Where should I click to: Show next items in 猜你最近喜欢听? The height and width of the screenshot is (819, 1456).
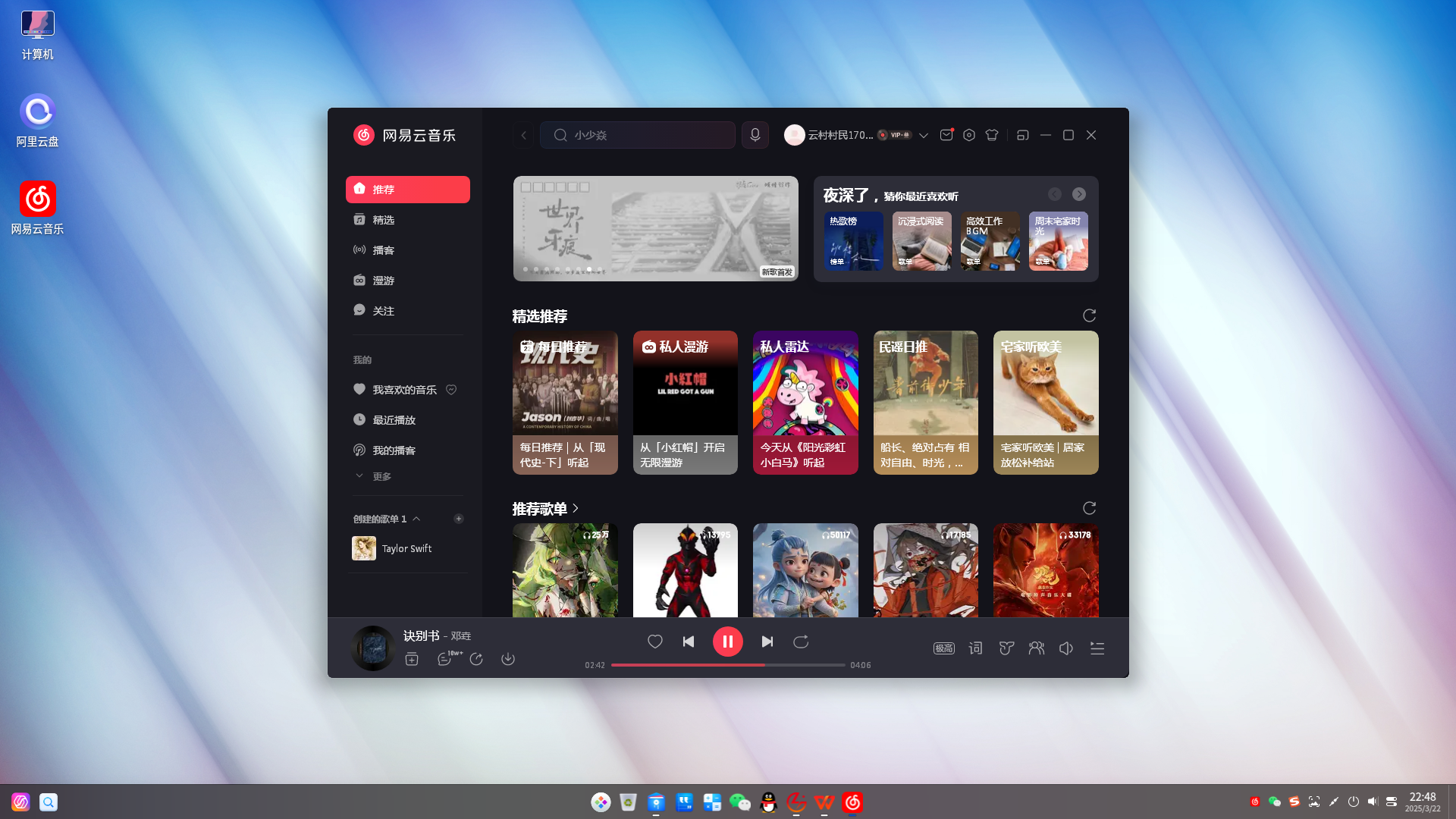(1079, 194)
